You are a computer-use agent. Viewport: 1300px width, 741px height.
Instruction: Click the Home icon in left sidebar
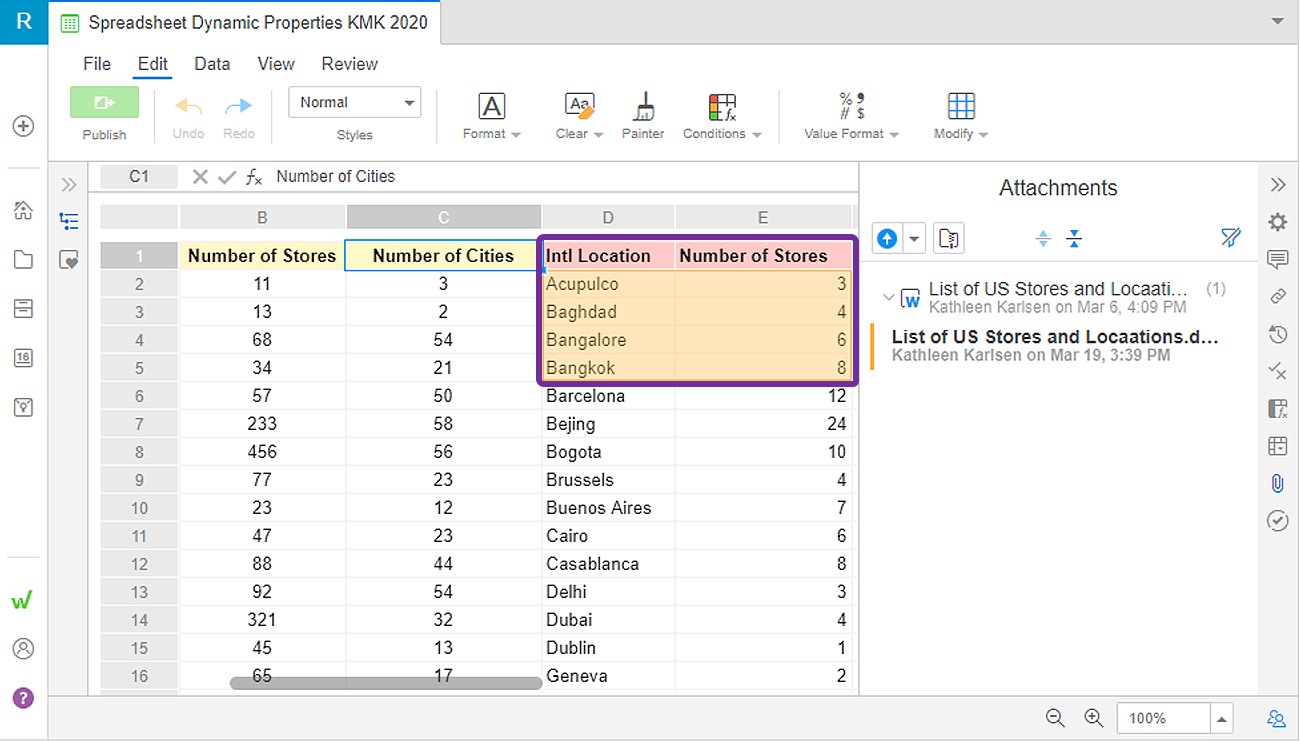[x=23, y=210]
